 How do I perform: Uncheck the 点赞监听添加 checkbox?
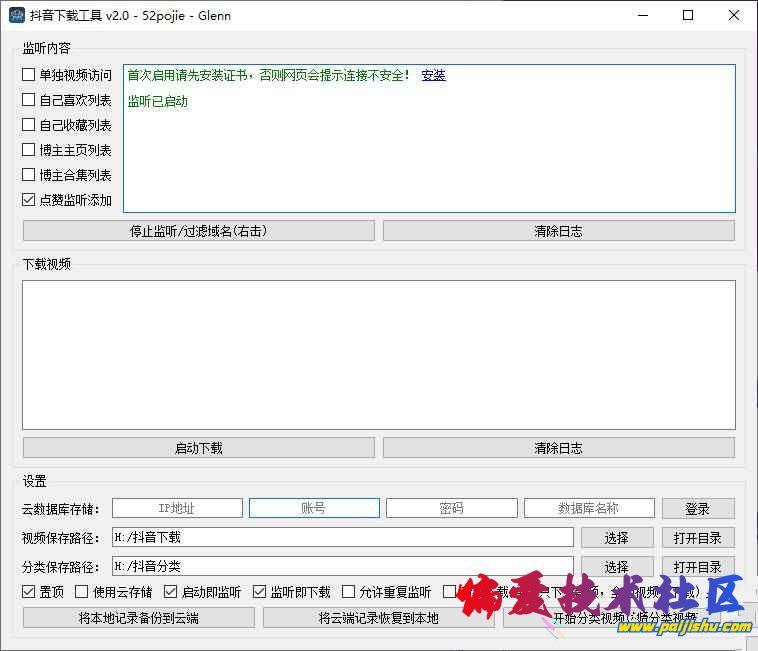29,200
